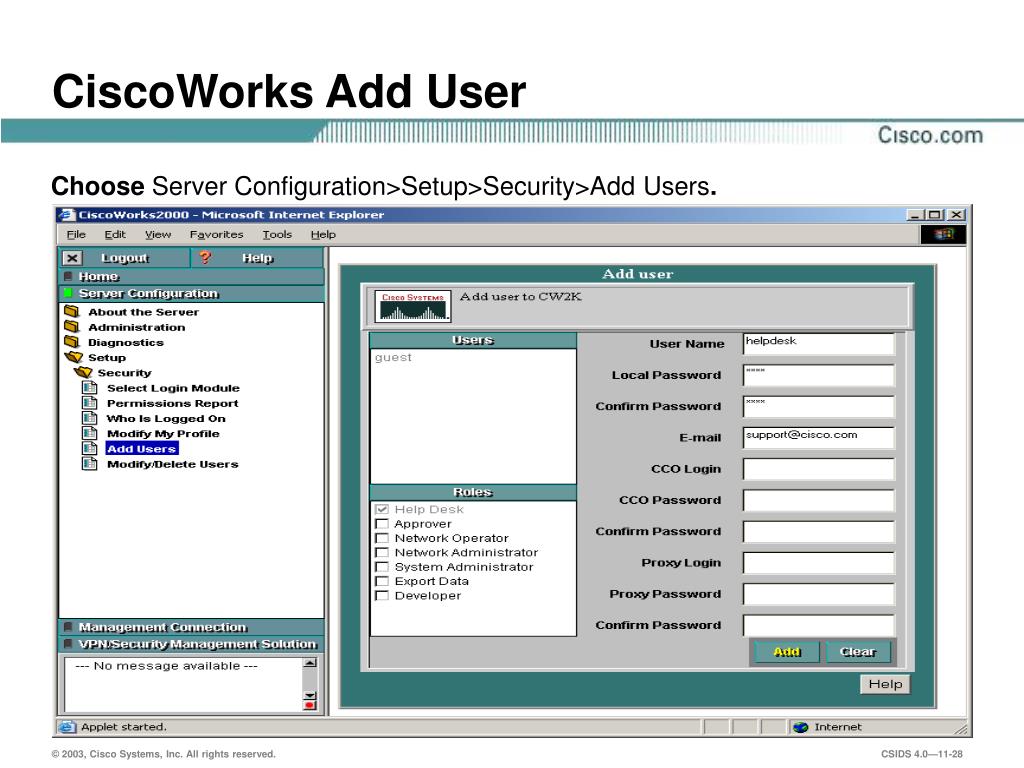Tick the System Administrator role checkbox
Screen dimensions: 1024x768
(x=382, y=566)
